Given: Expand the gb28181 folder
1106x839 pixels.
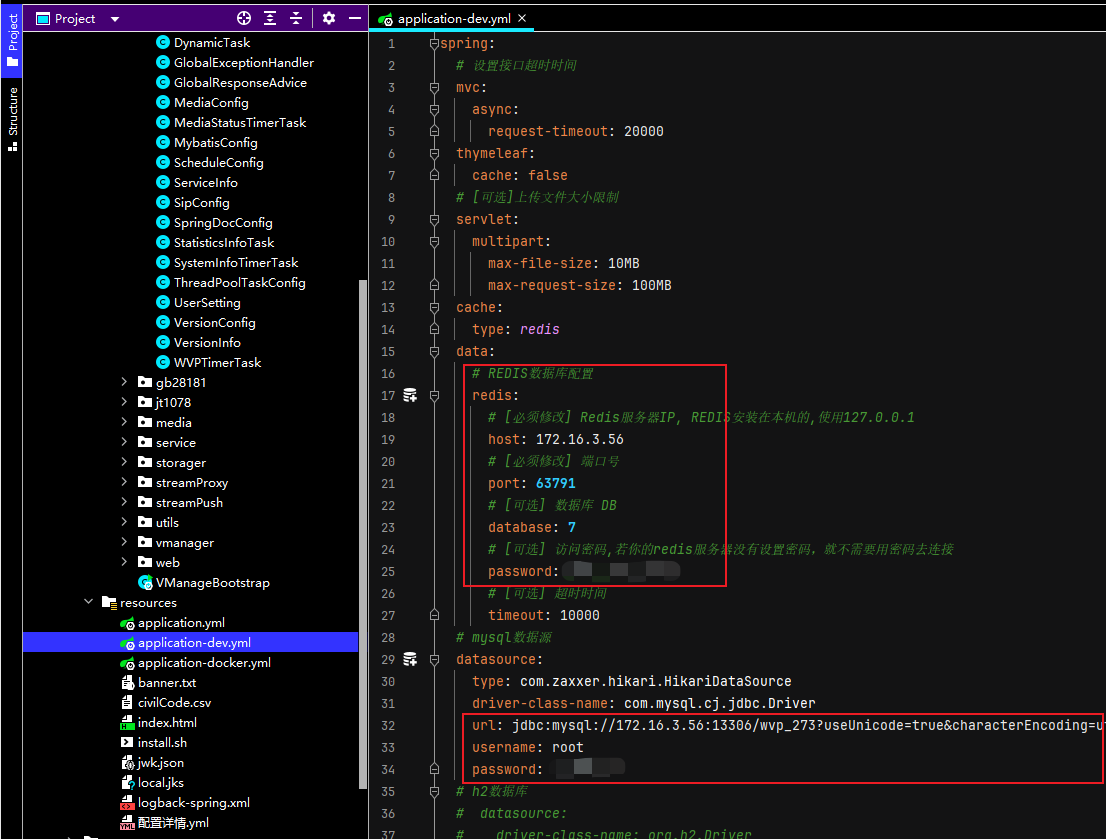Looking at the screenshot, I should coord(124,382).
